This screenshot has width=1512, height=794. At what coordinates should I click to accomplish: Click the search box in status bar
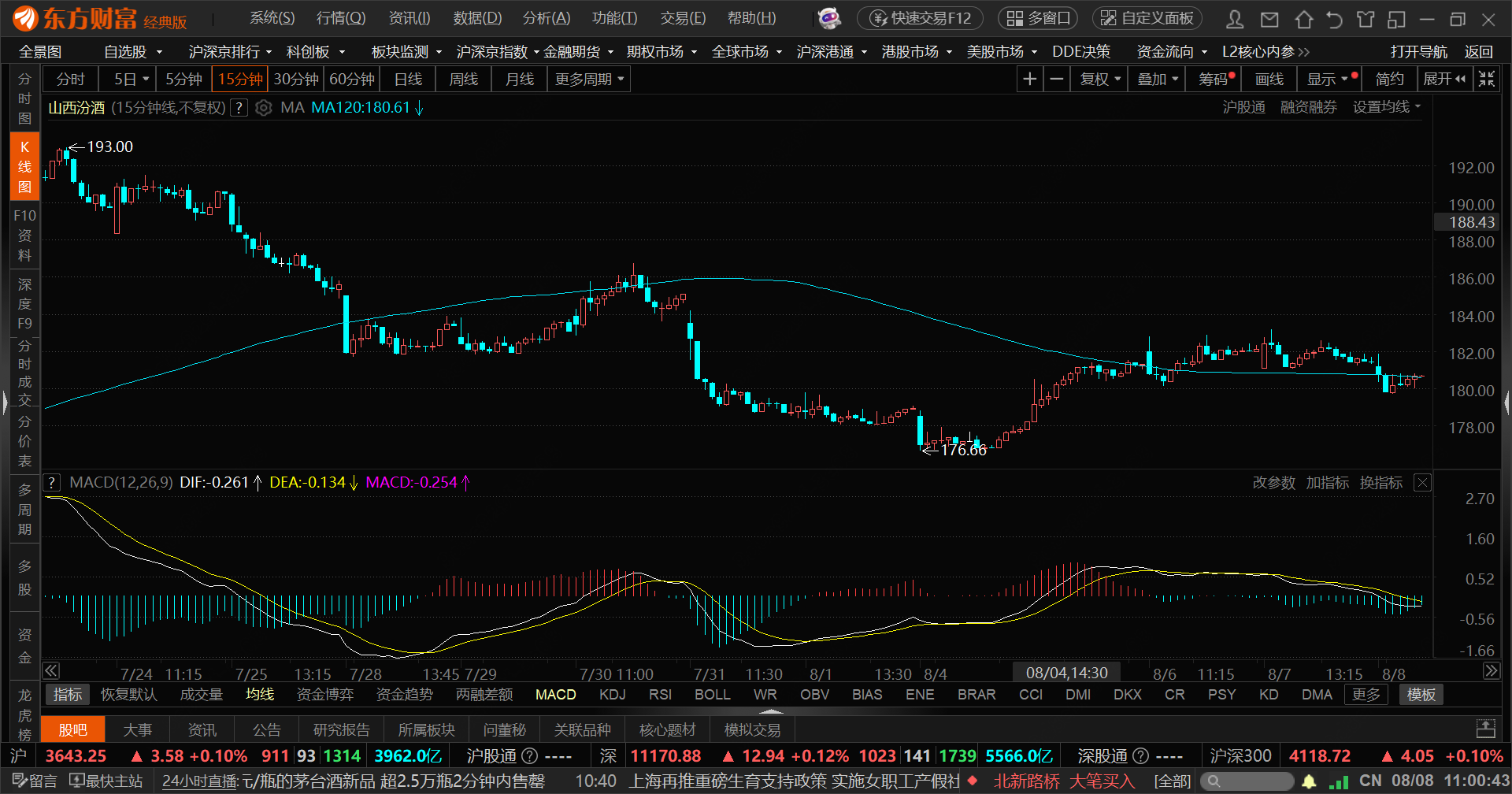pyautogui.click(x=1247, y=781)
